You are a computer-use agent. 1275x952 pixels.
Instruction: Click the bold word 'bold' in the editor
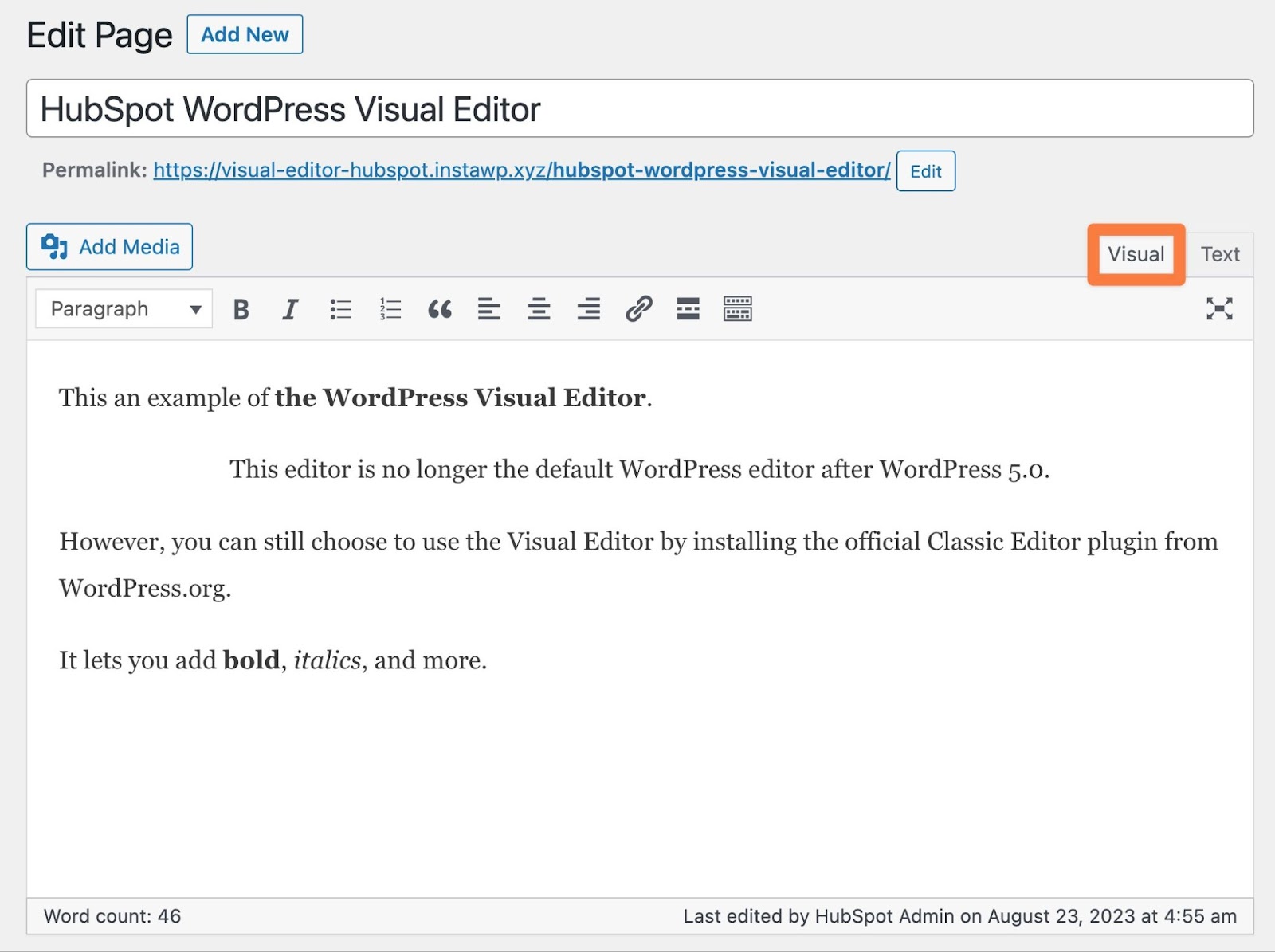point(251,660)
